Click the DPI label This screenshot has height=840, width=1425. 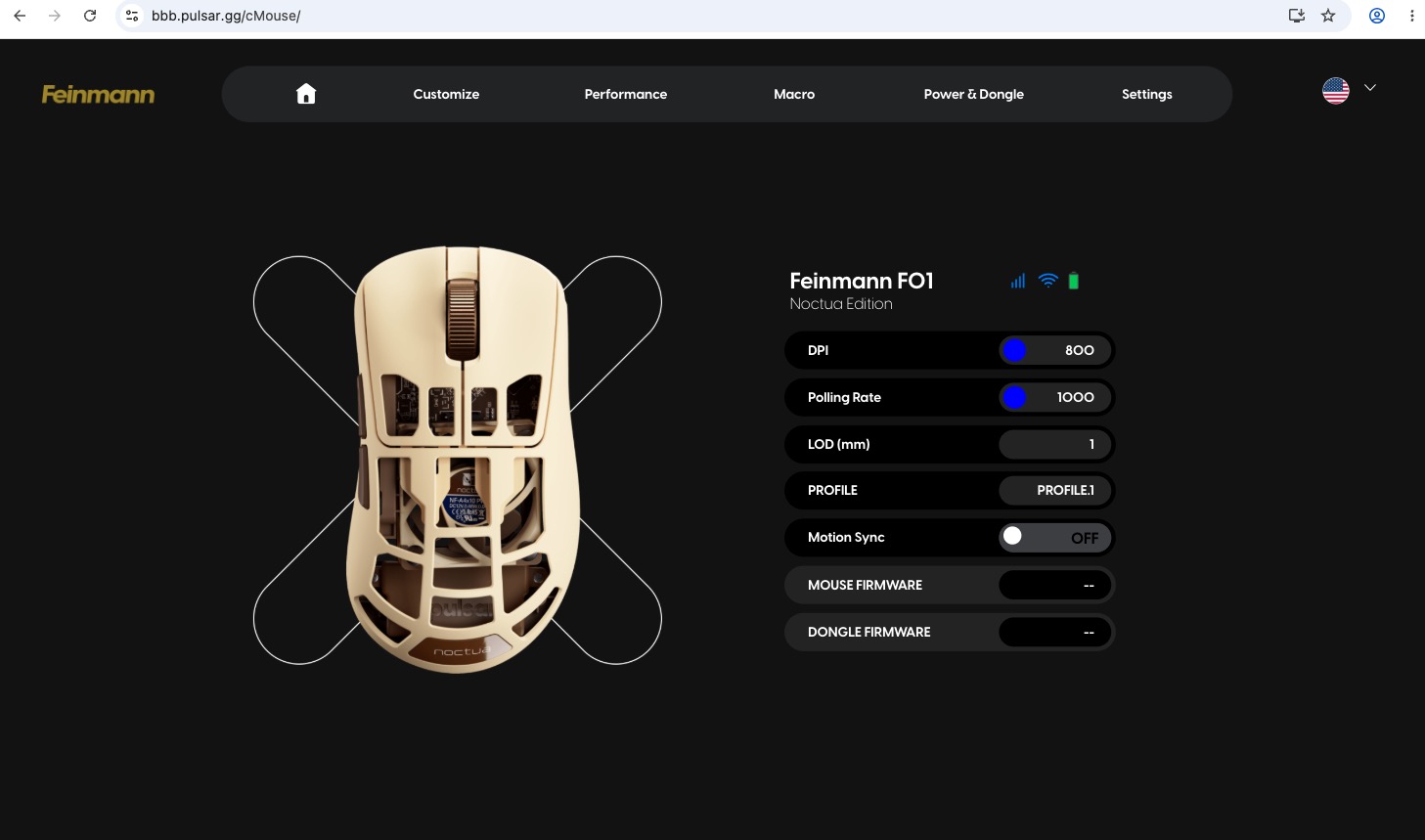click(x=819, y=350)
